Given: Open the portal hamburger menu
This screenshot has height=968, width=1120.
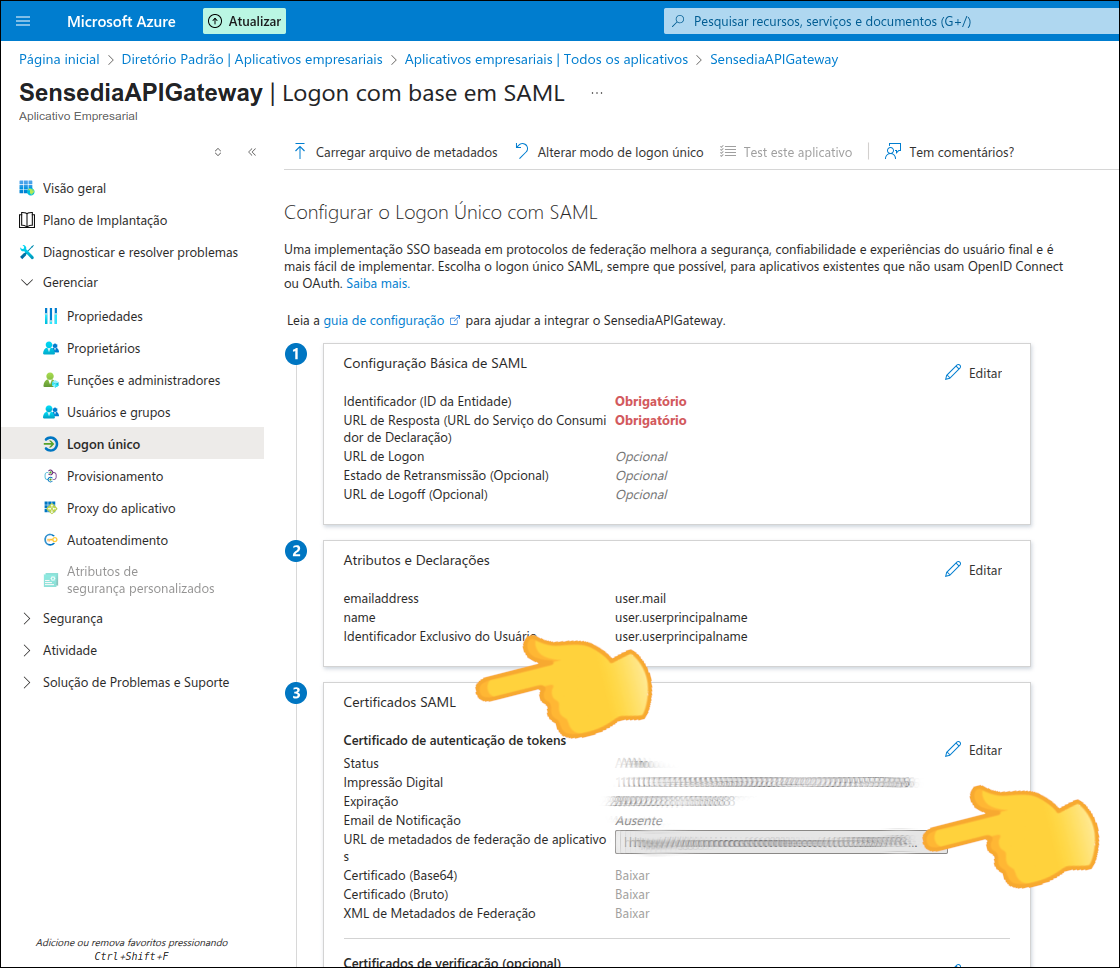Looking at the screenshot, I should (x=22, y=20).
